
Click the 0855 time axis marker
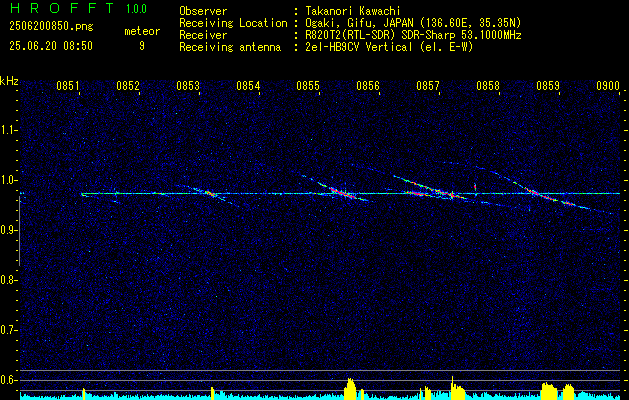click(308, 86)
